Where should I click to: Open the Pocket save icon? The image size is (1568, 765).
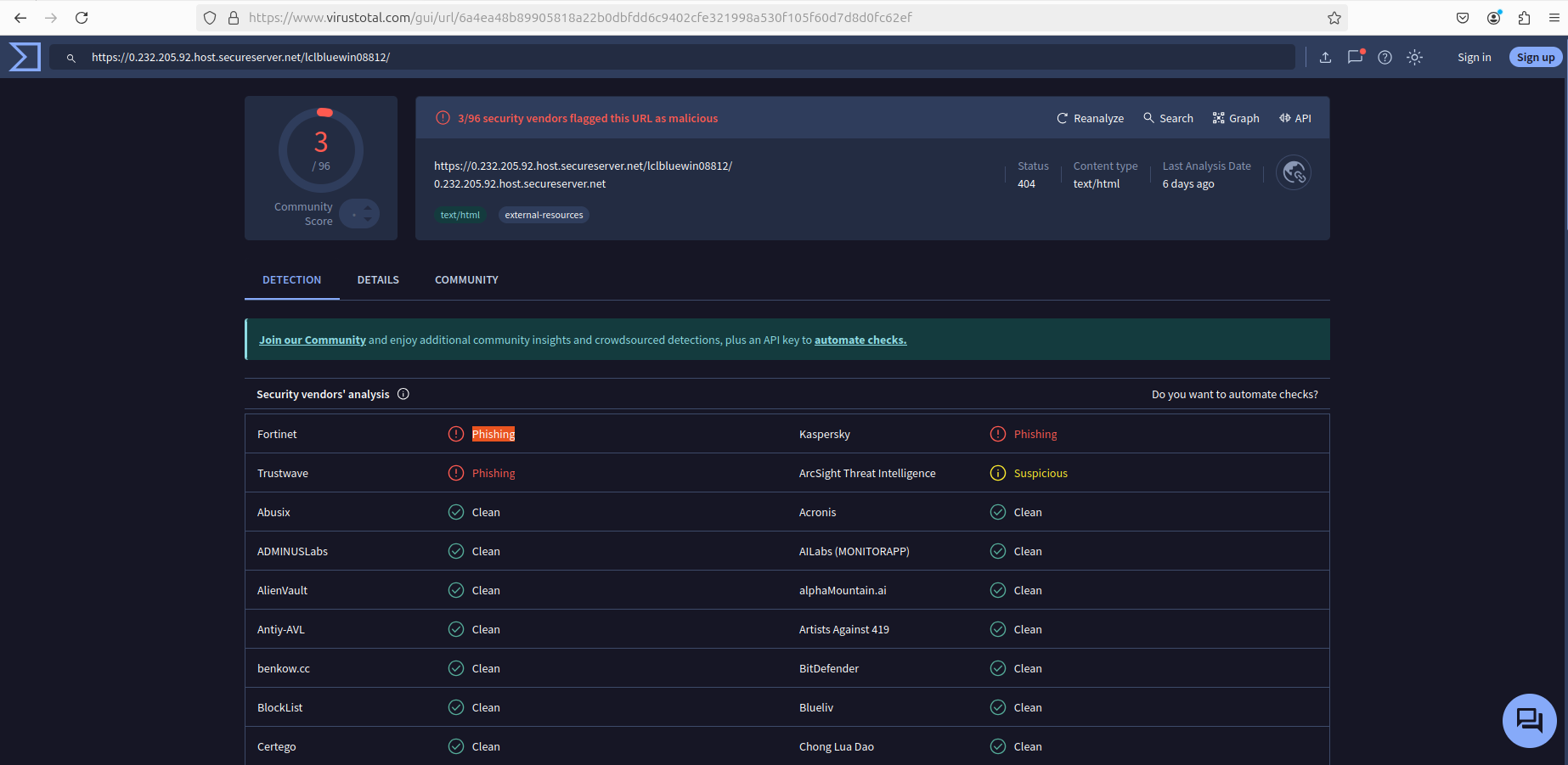[x=1463, y=18]
